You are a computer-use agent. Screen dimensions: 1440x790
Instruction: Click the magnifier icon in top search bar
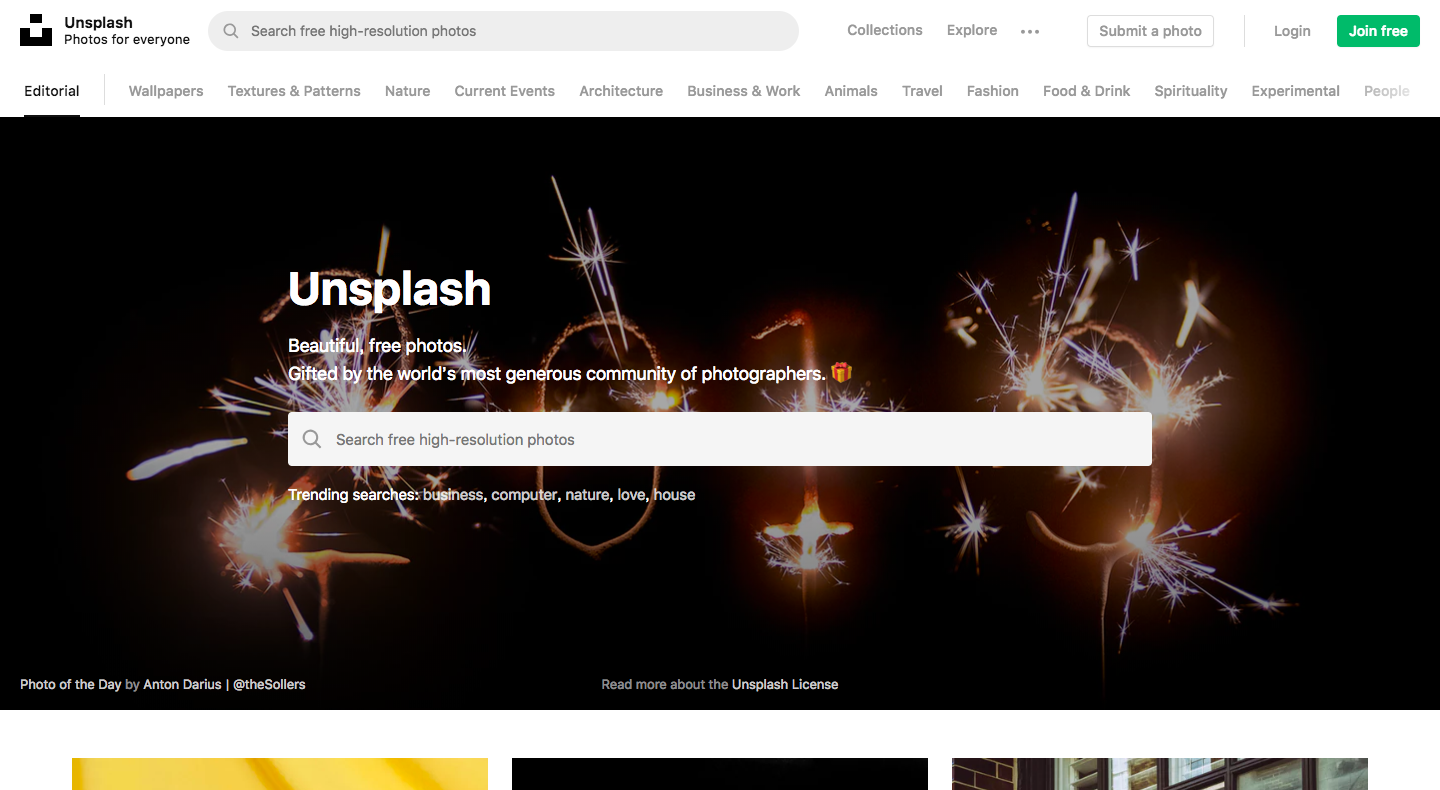231,31
